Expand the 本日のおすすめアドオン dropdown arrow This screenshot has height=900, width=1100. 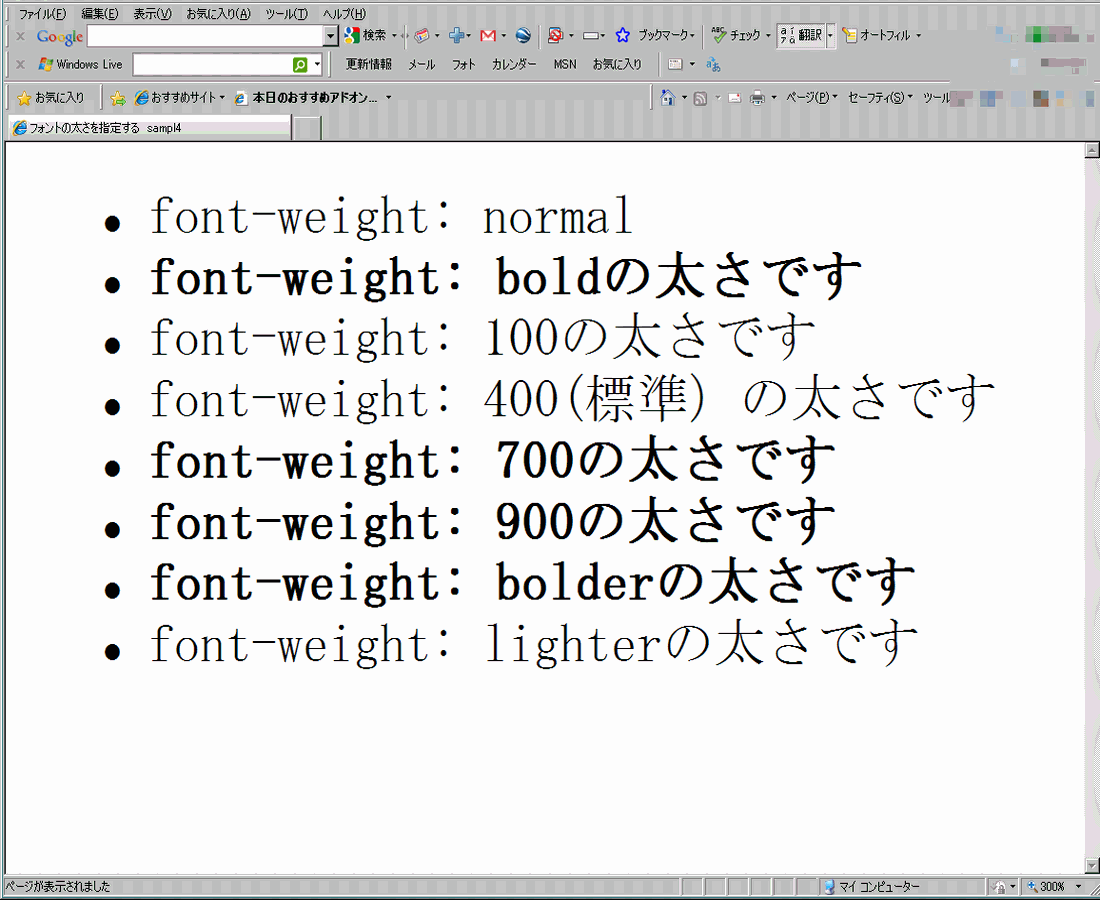(389, 98)
